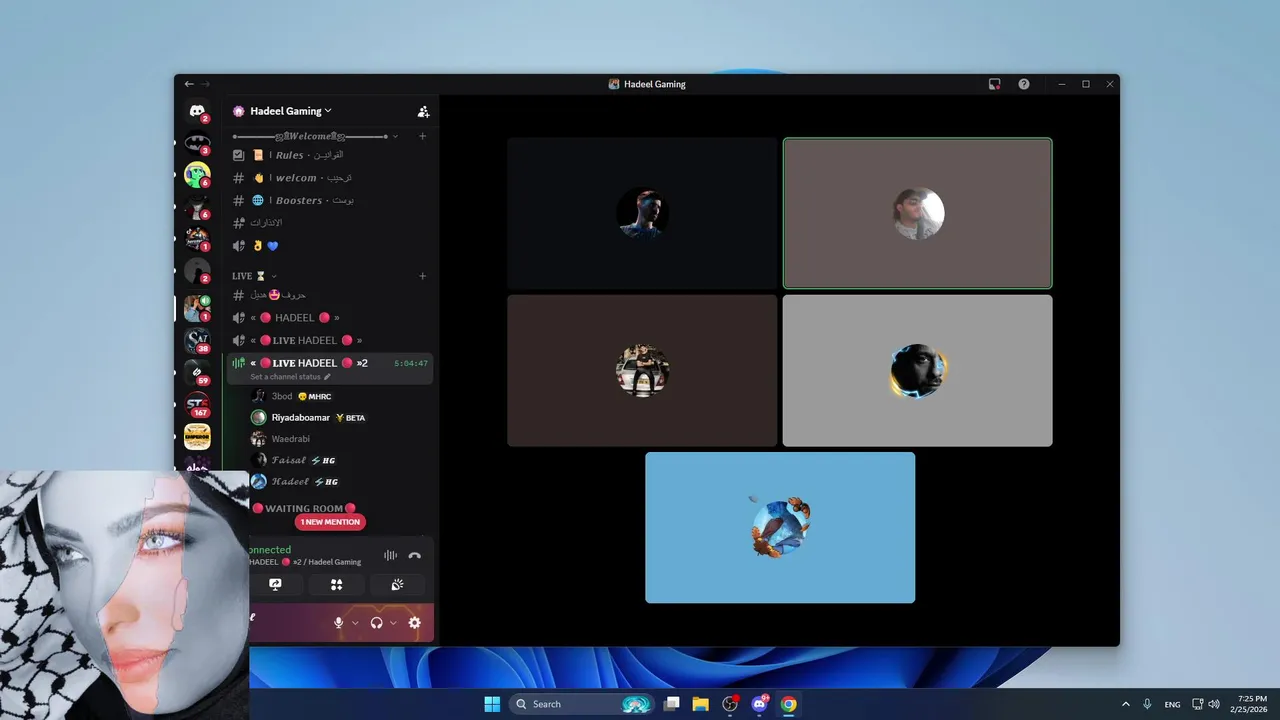This screenshot has height=720, width=1280.
Task: Open the Windows Start menu
Action: coord(492,704)
